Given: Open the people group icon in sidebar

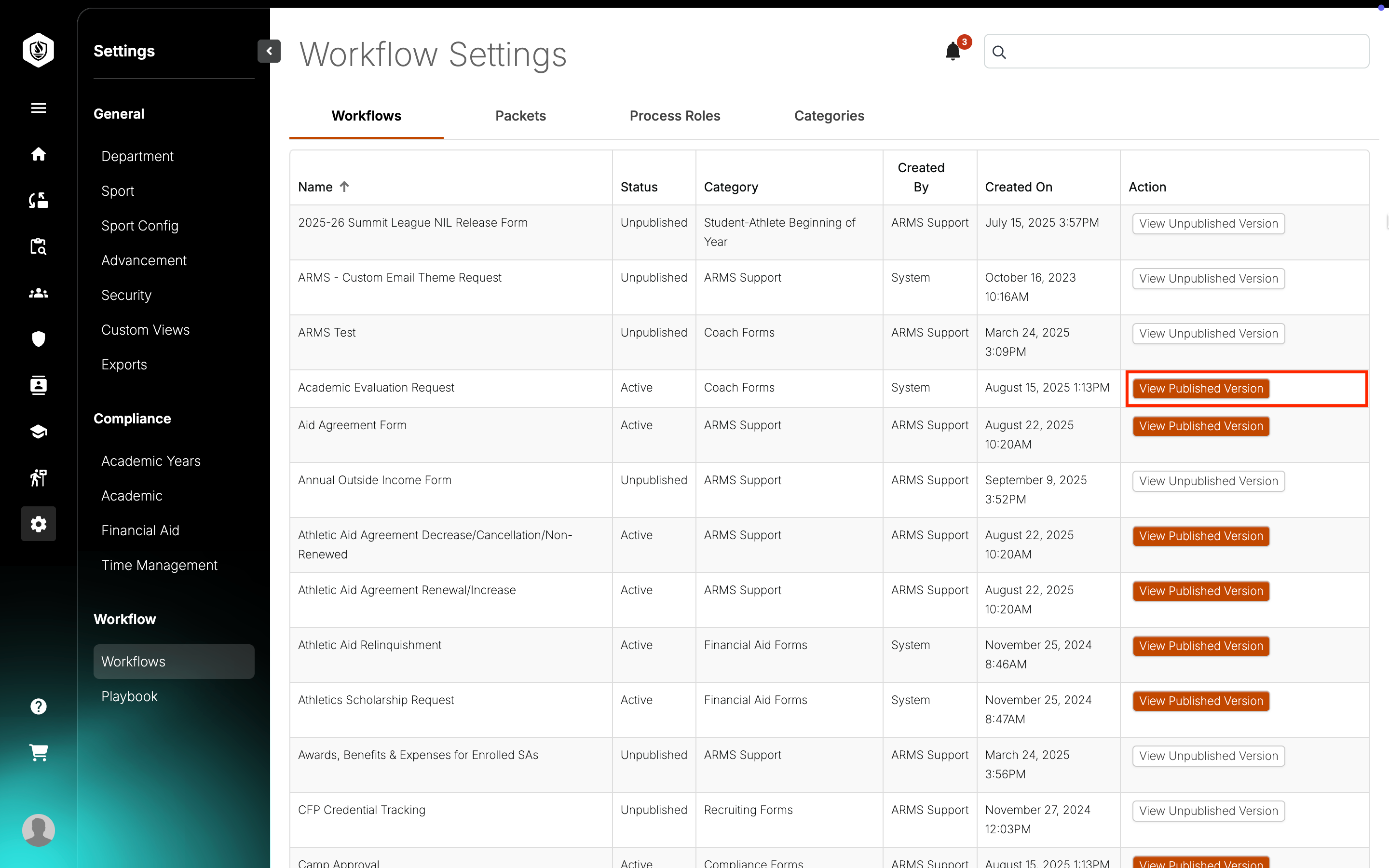Looking at the screenshot, I should [x=39, y=293].
